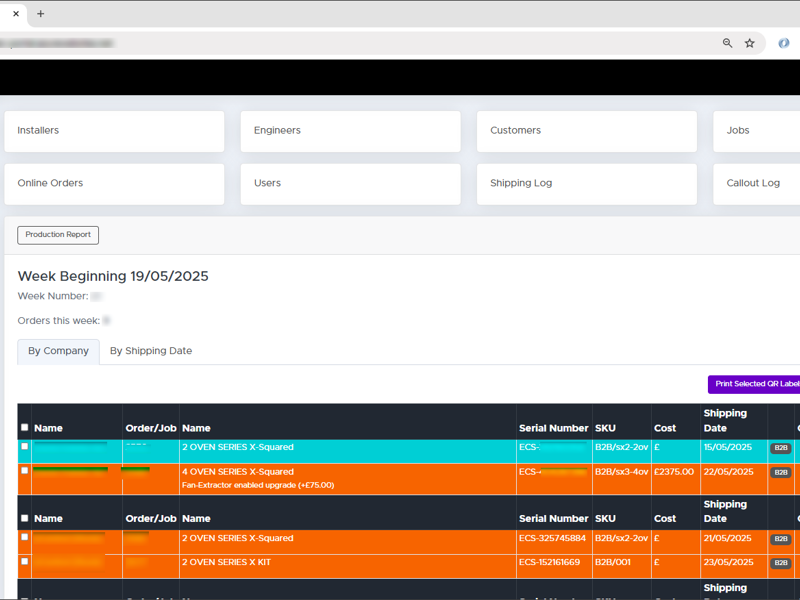This screenshot has width=800, height=600.
Task: Click the browser zoom magnifier icon
Action: pyautogui.click(x=727, y=43)
